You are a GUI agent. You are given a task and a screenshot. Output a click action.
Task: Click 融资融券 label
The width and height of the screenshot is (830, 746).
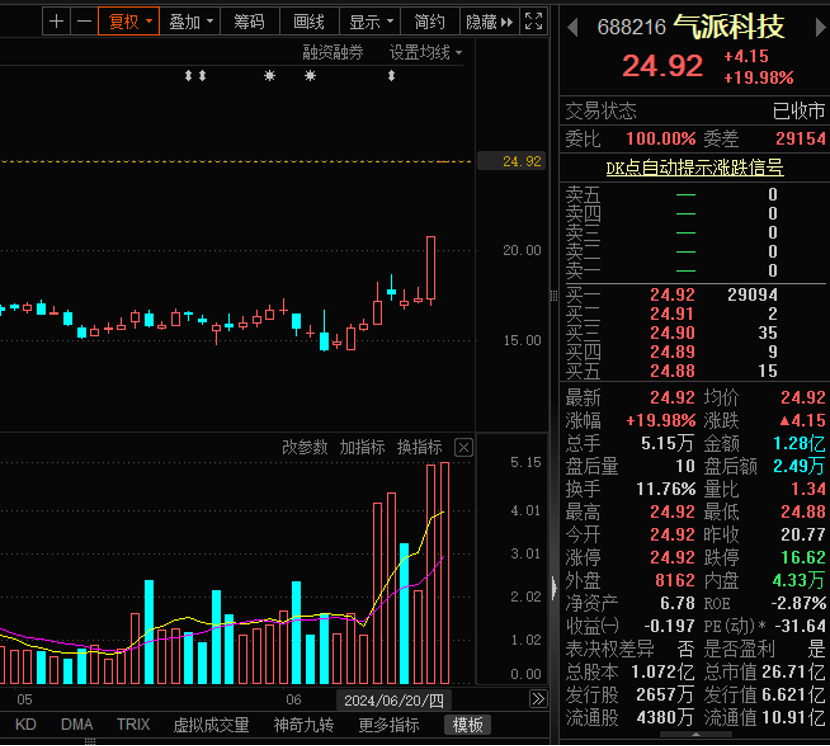point(333,52)
